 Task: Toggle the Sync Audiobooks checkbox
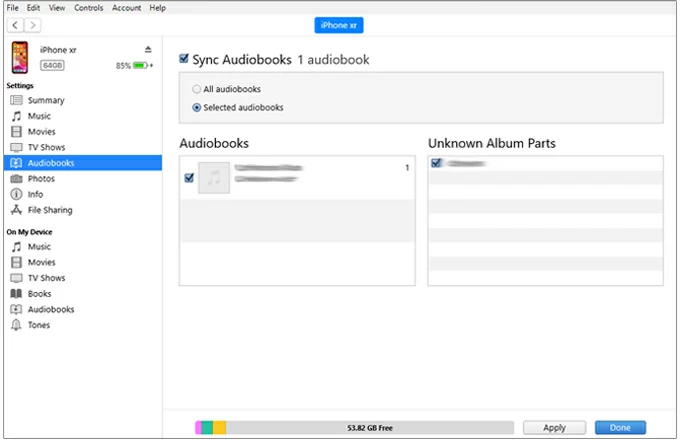183,59
